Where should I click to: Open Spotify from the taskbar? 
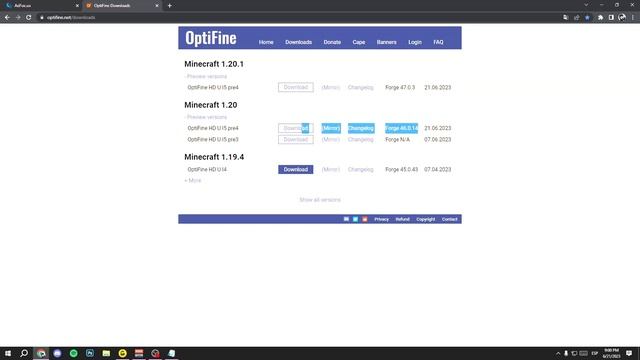(x=73, y=353)
